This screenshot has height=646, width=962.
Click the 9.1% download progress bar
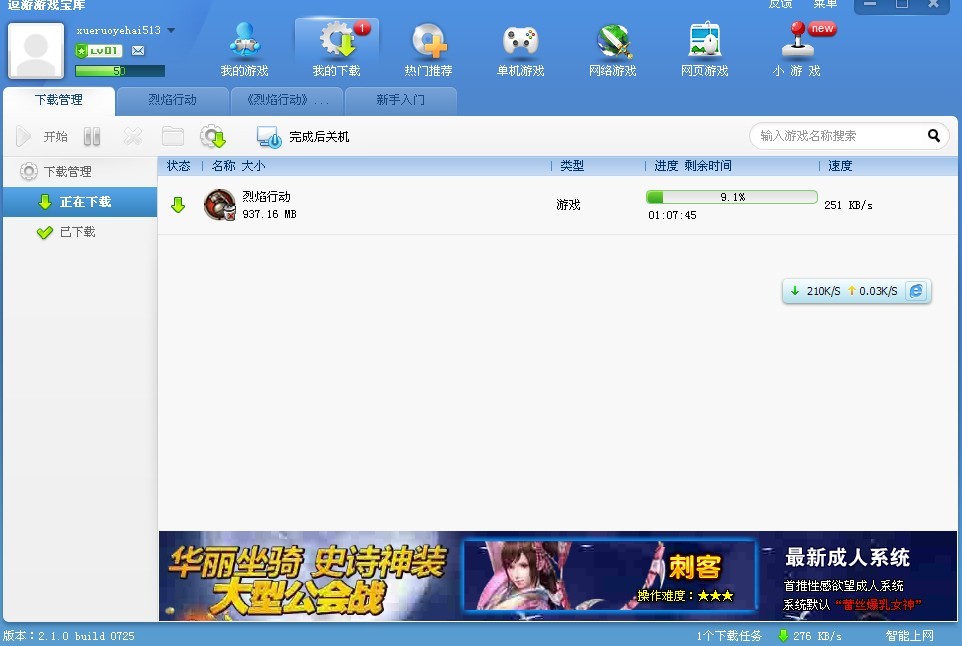click(x=731, y=197)
